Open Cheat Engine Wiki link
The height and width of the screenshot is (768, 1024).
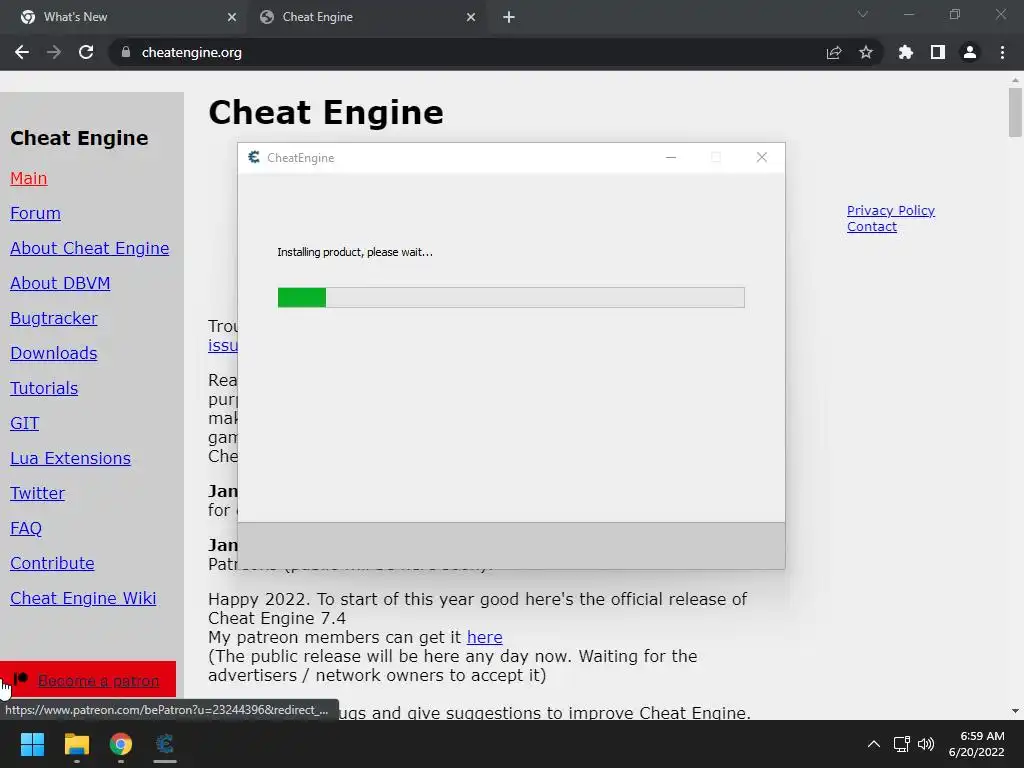click(83, 598)
